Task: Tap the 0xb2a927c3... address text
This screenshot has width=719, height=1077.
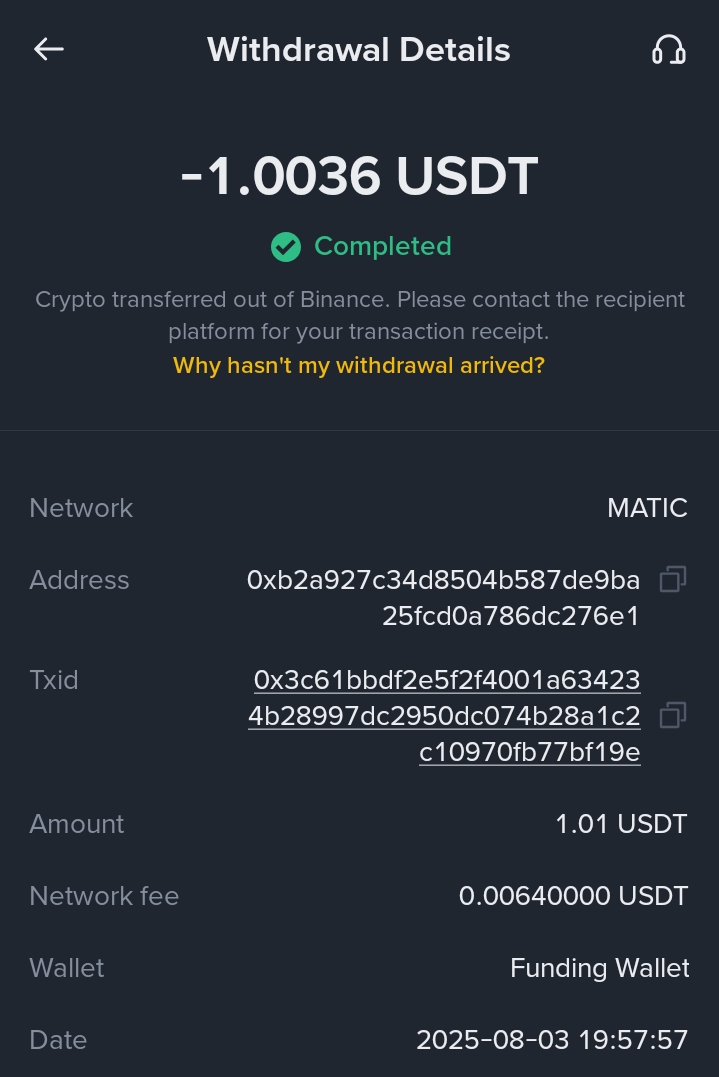Action: (x=443, y=598)
